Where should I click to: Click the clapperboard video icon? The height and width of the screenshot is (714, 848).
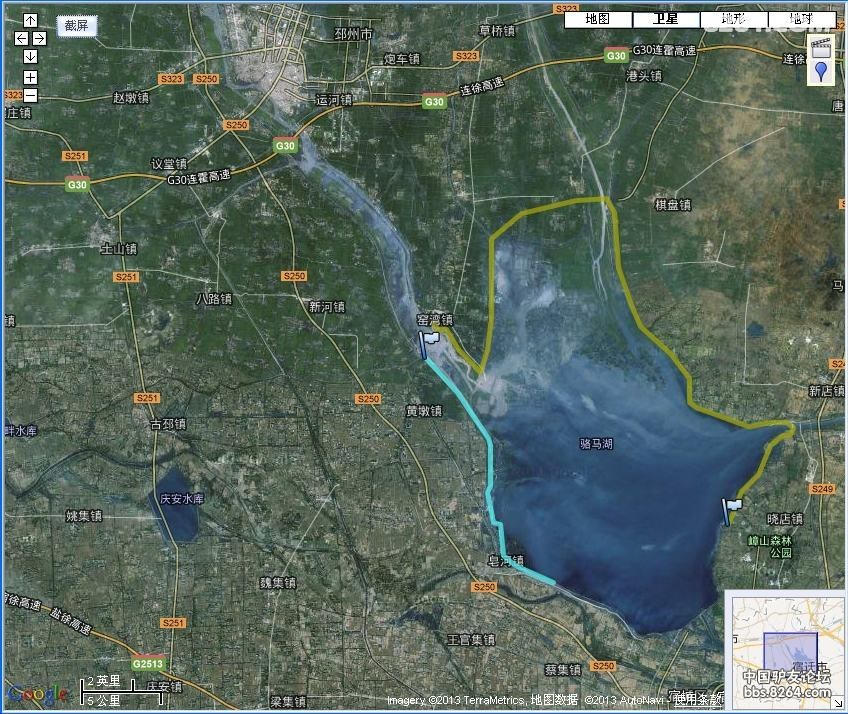point(821,47)
